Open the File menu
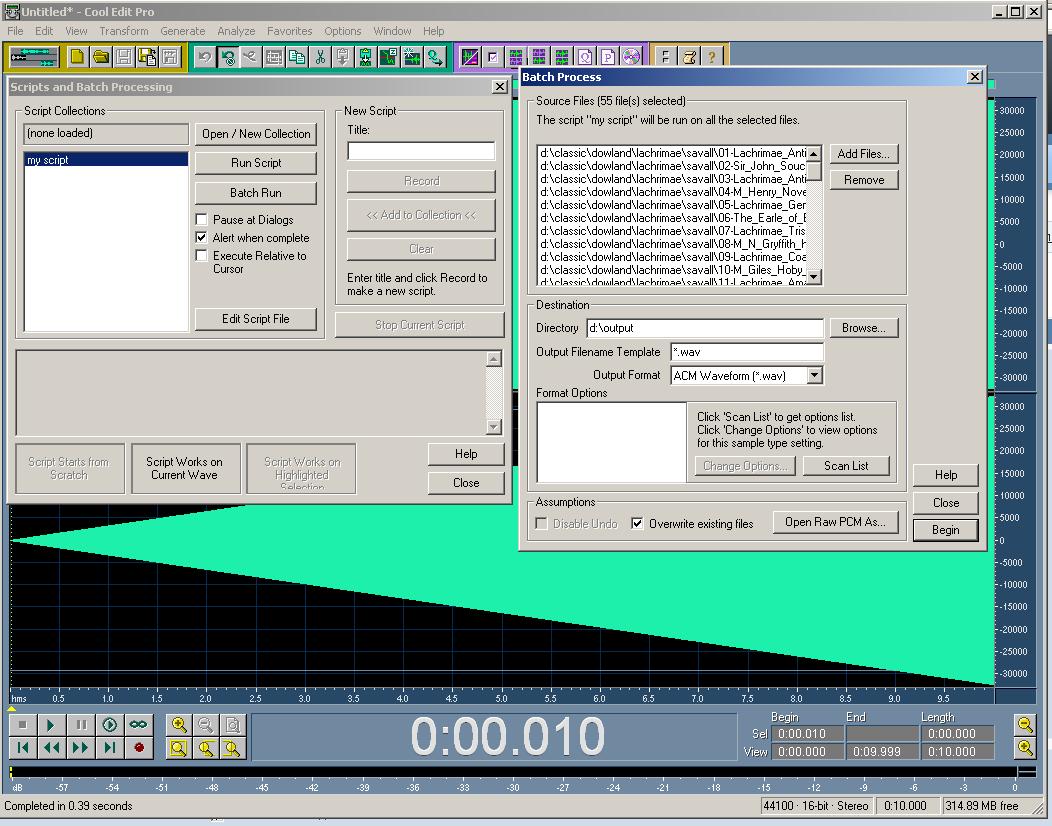This screenshot has width=1052, height=826. 15,31
